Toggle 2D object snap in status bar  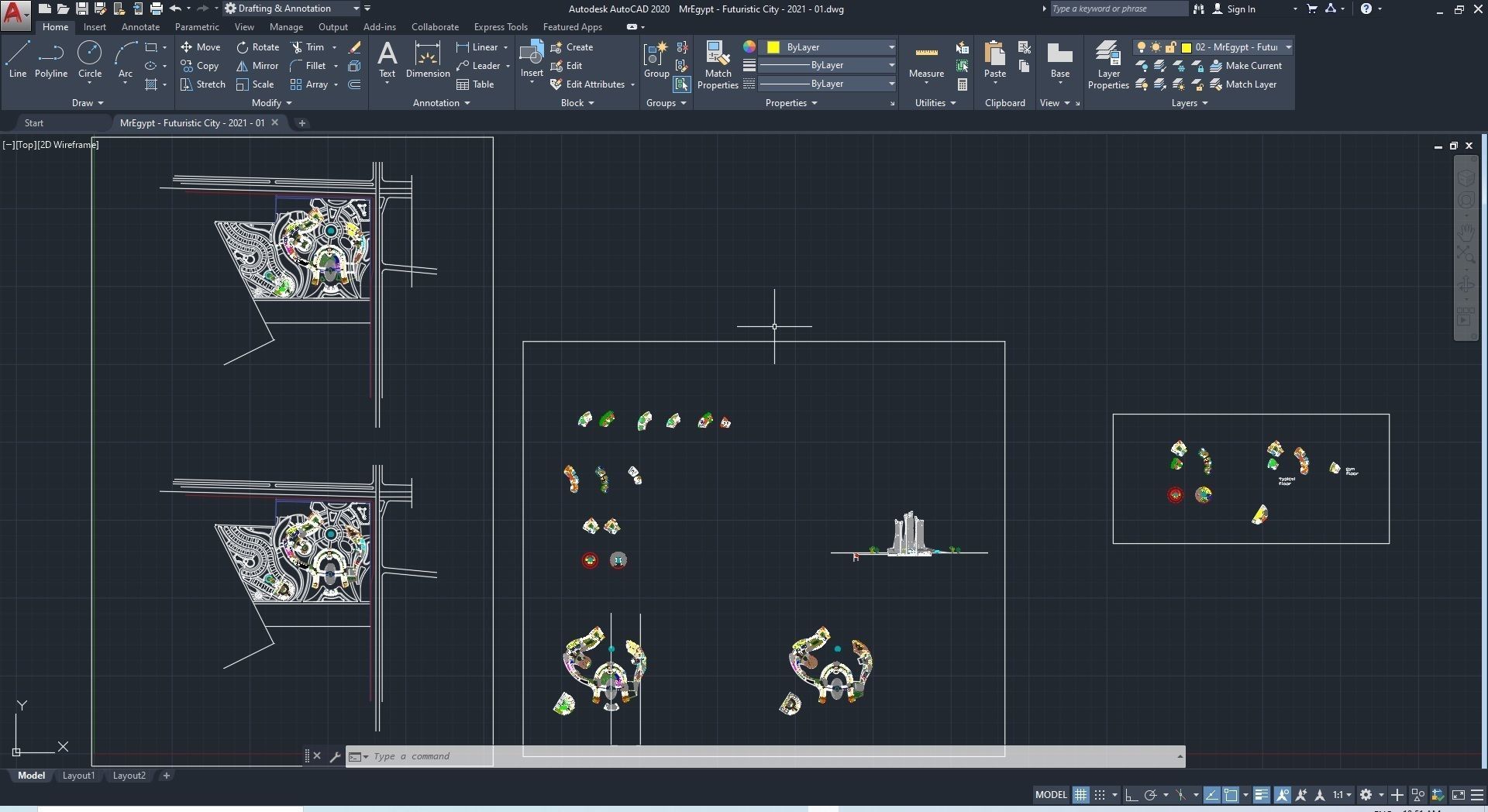tap(1231, 795)
